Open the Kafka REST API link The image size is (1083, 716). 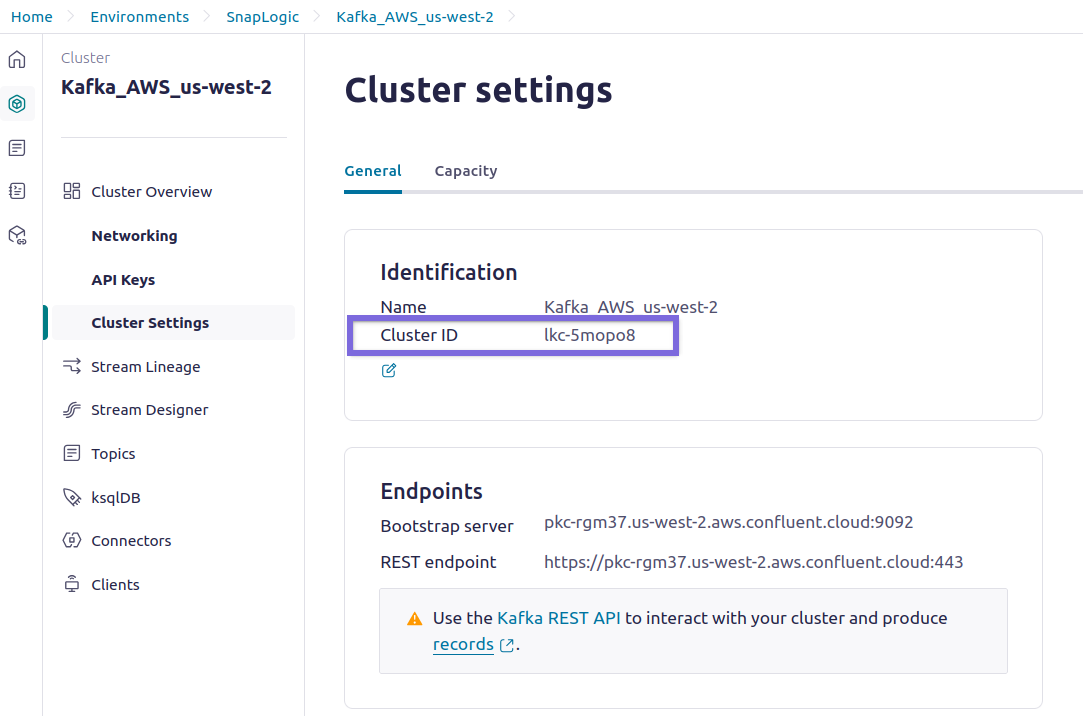click(558, 618)
